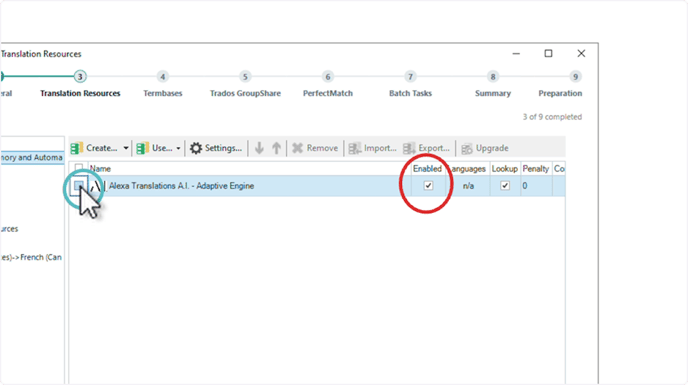This screenshot has width=688, height=385.
Task: Click the Import toolbar icon
Action: 355,148
